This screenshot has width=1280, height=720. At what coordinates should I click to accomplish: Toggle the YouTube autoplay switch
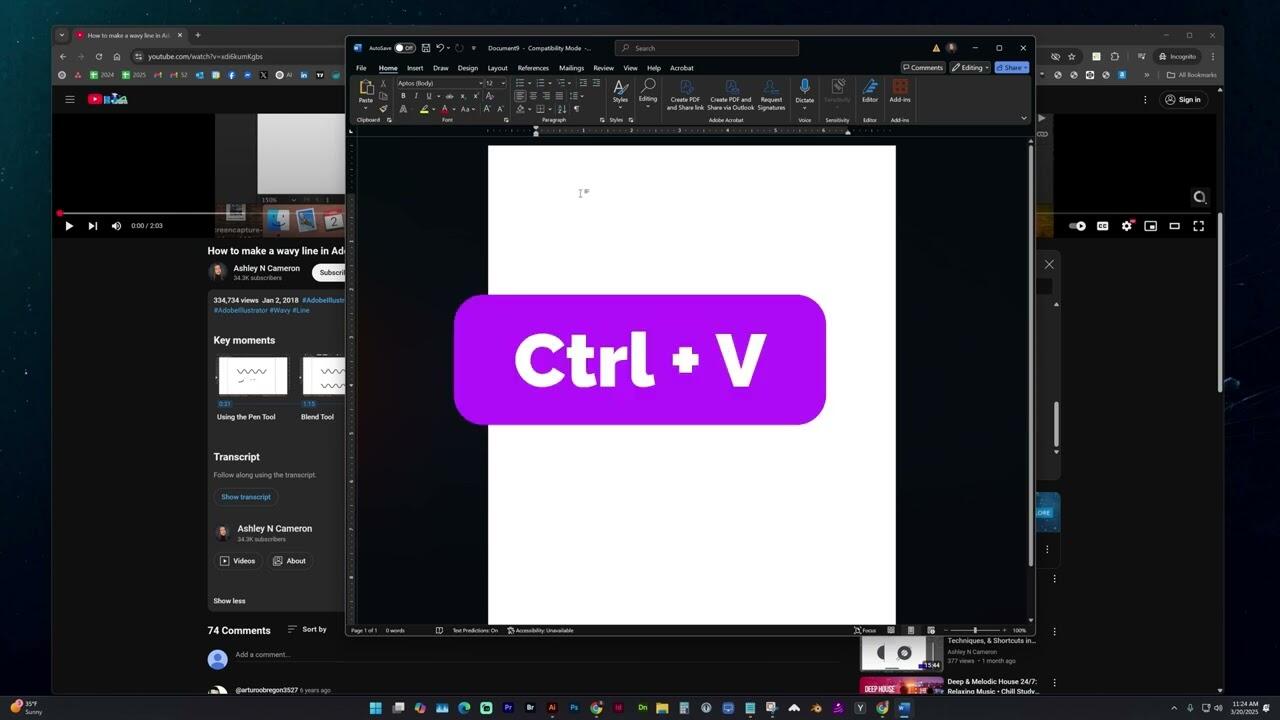1078,226
